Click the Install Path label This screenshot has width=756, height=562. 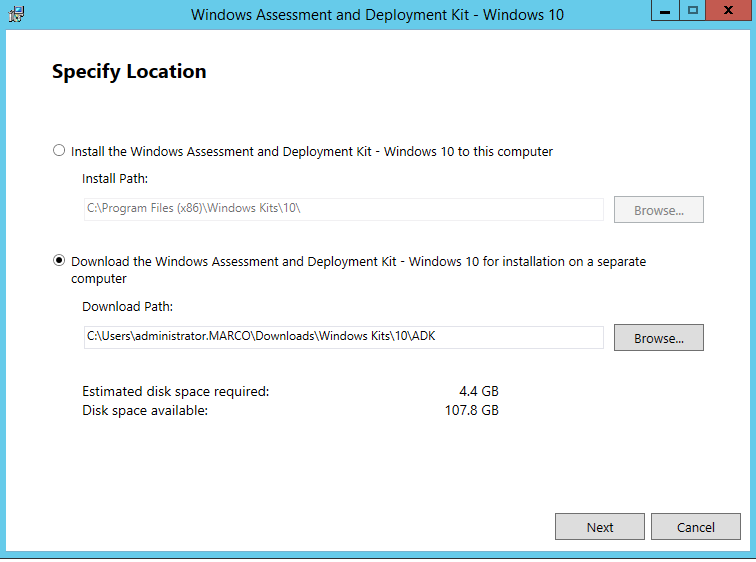[115, 179]
